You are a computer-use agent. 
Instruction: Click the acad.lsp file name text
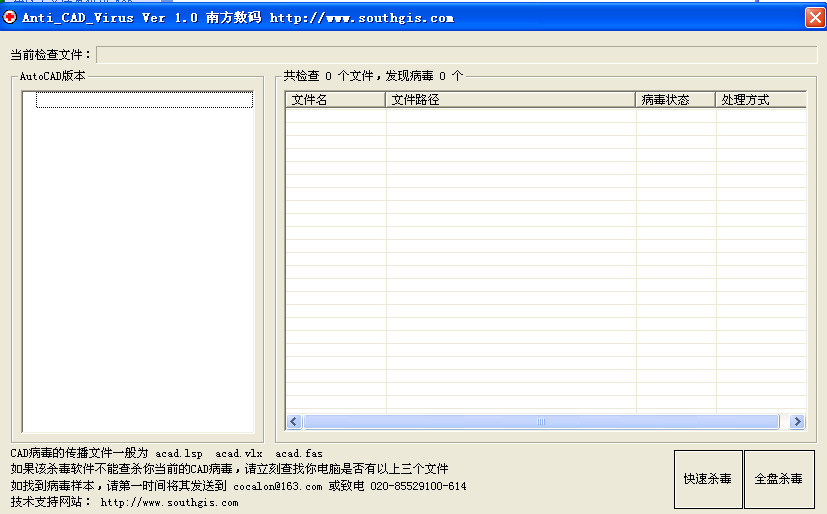[x=178, y=454]
